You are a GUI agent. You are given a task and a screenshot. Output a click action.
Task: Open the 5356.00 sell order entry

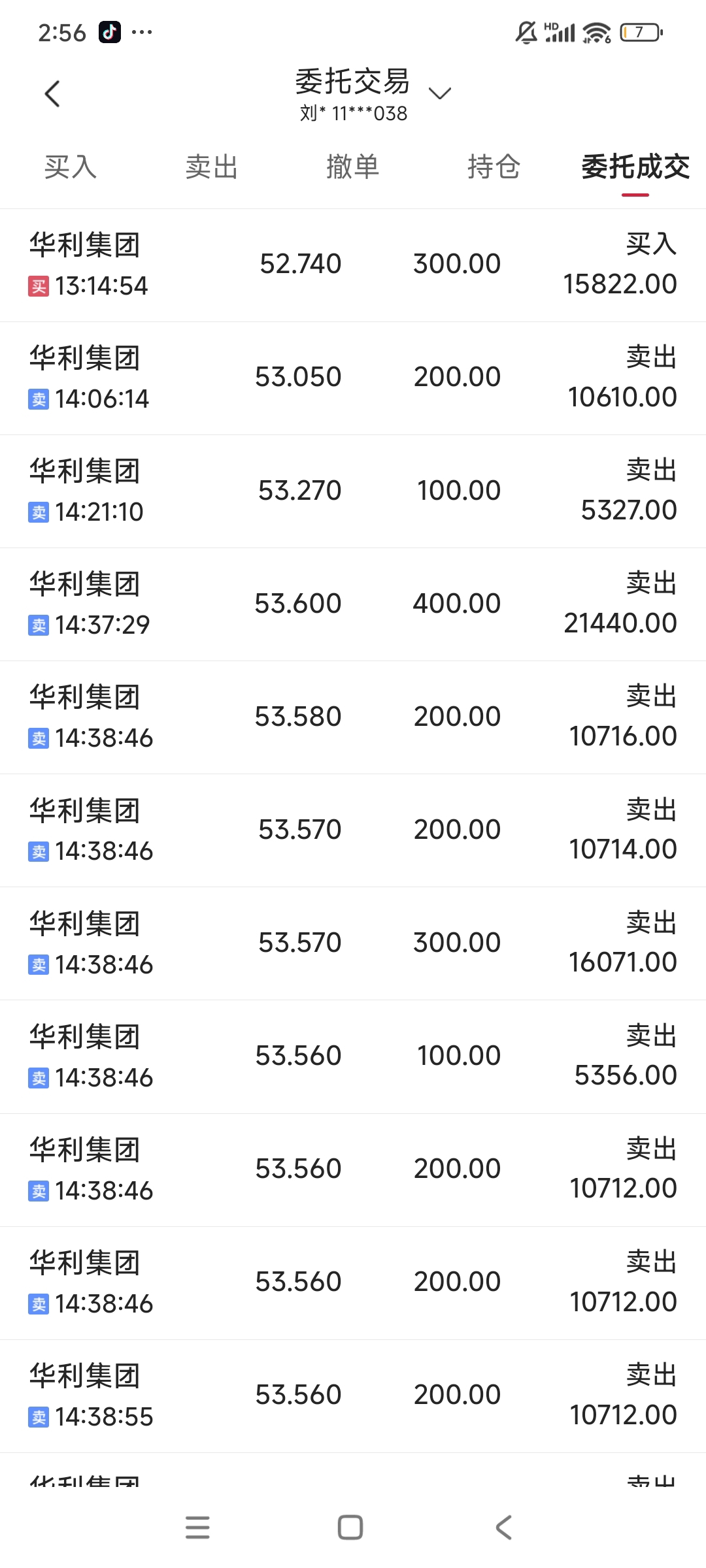[x=353, y=1056]
